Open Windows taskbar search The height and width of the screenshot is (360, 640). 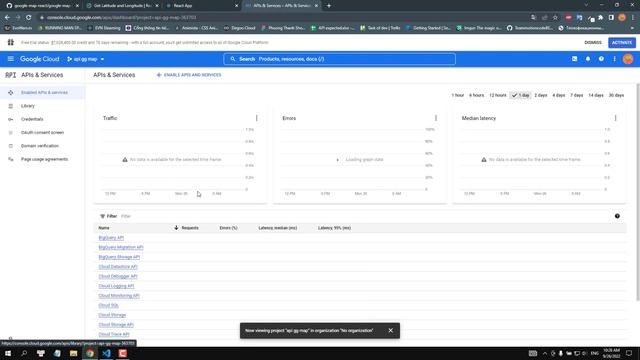[x=24, y=353]
